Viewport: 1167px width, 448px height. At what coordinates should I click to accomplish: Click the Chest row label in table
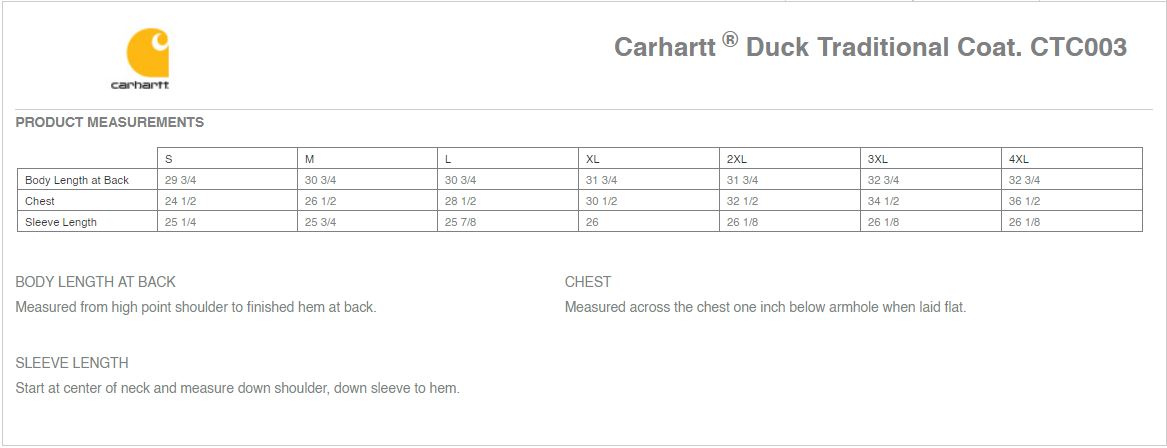(x=39, y=201)
